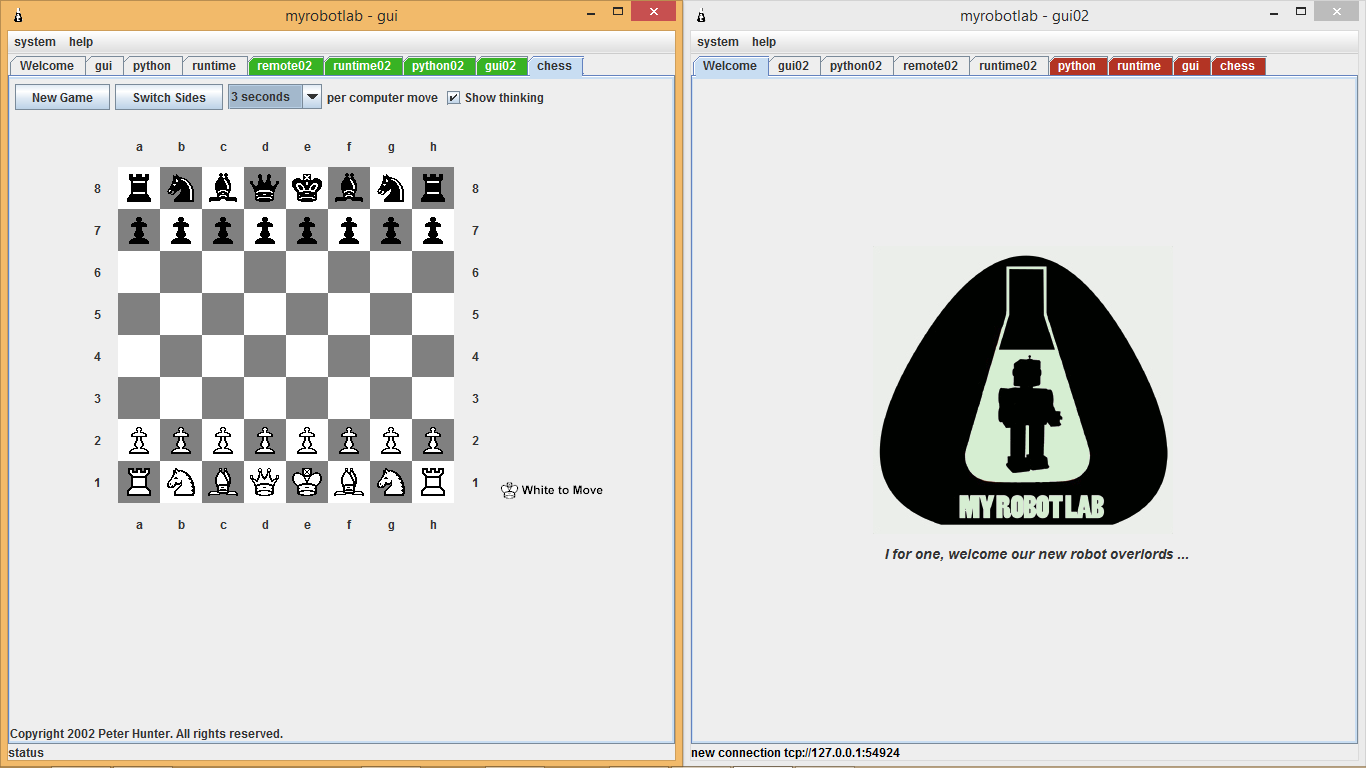Switch to green python02 tab
The width and height of the screenshot is (1366, 768).
click(x=438, y=66)
